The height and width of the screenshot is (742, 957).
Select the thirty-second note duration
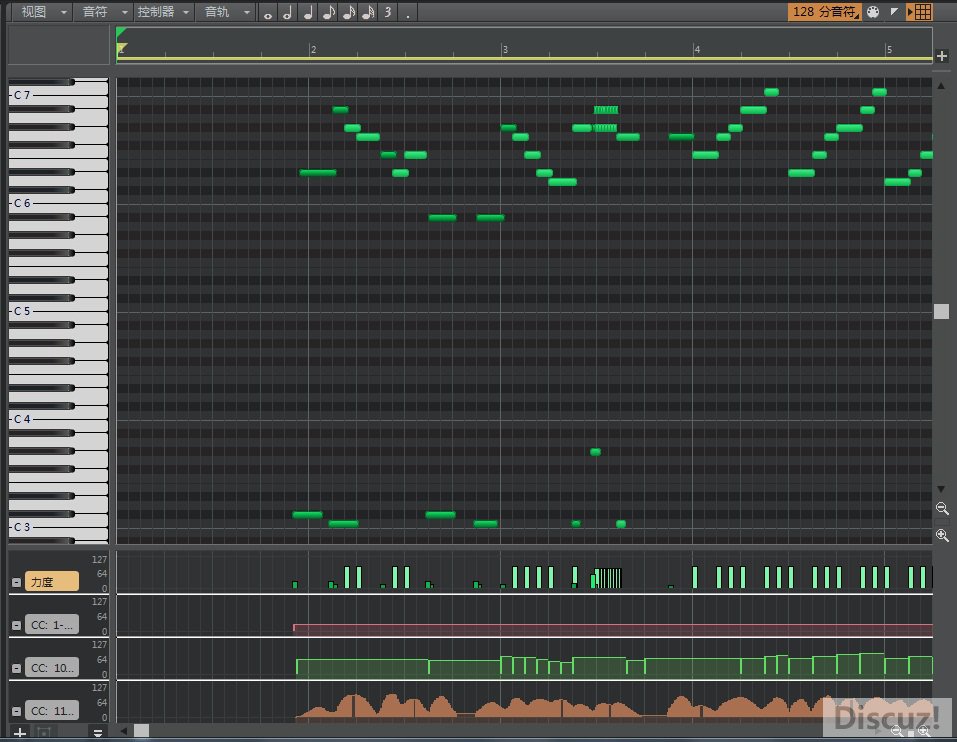pos(368,13)
